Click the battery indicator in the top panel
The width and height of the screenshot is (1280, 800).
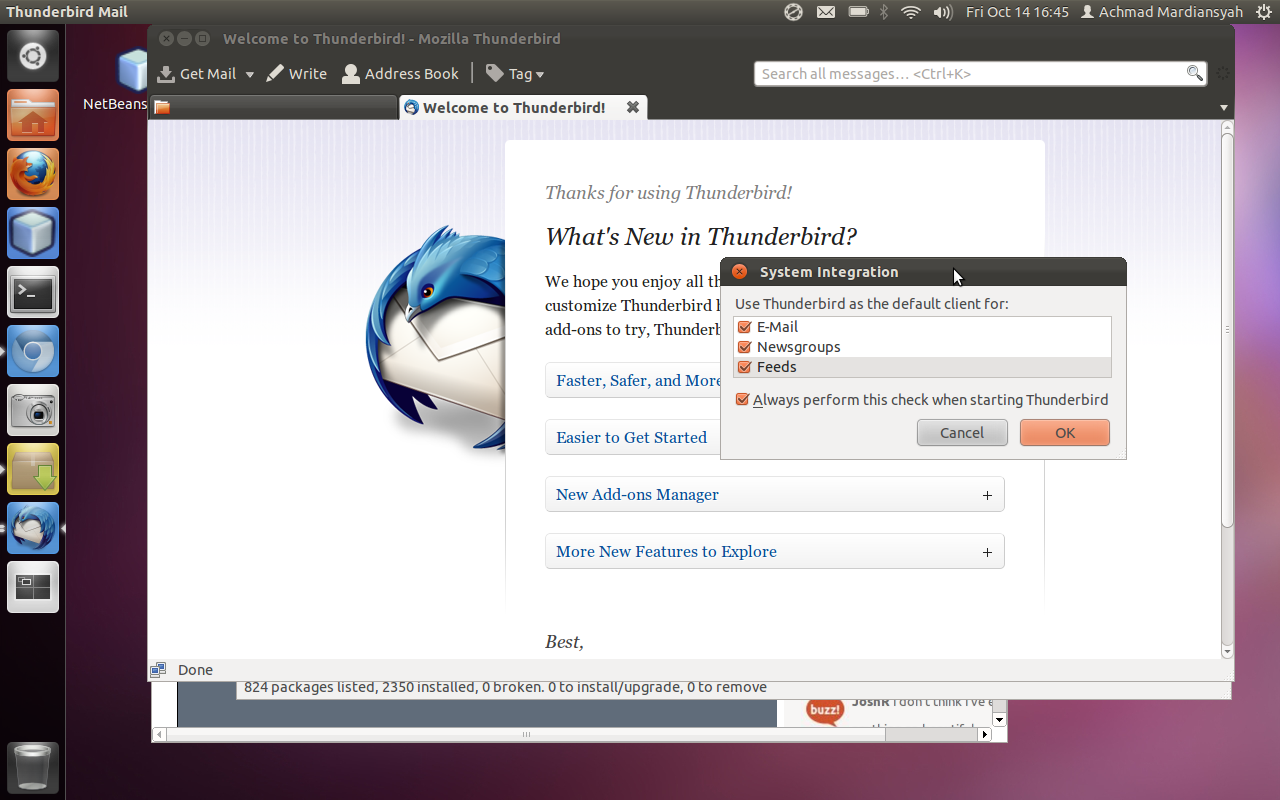pyautogui.click(x=858, y=12)
